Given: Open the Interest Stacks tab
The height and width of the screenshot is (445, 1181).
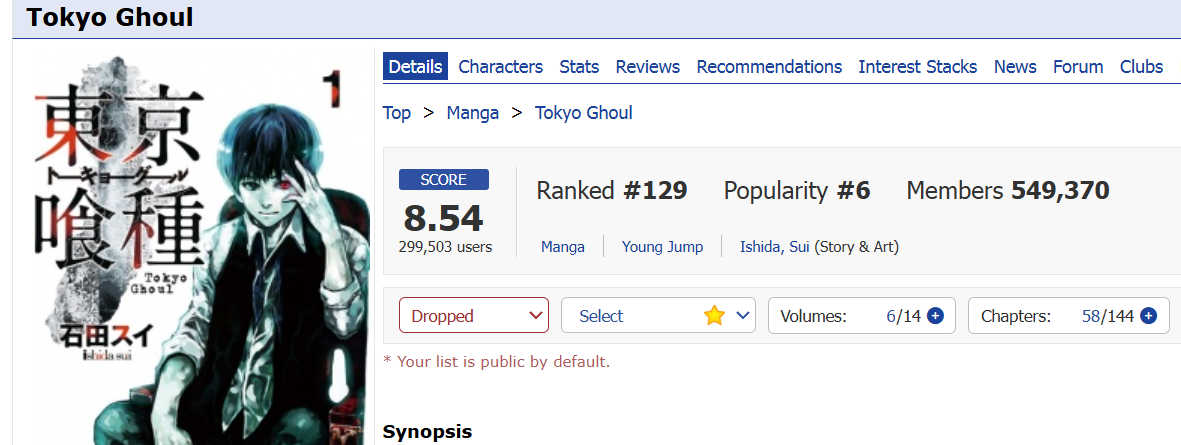Looking at the screenshot, I should pyautogui.click(x=917, y=66).
